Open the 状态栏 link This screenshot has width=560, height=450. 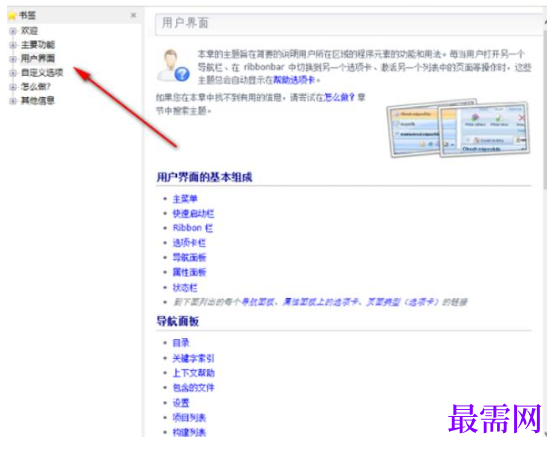point(185,288)
